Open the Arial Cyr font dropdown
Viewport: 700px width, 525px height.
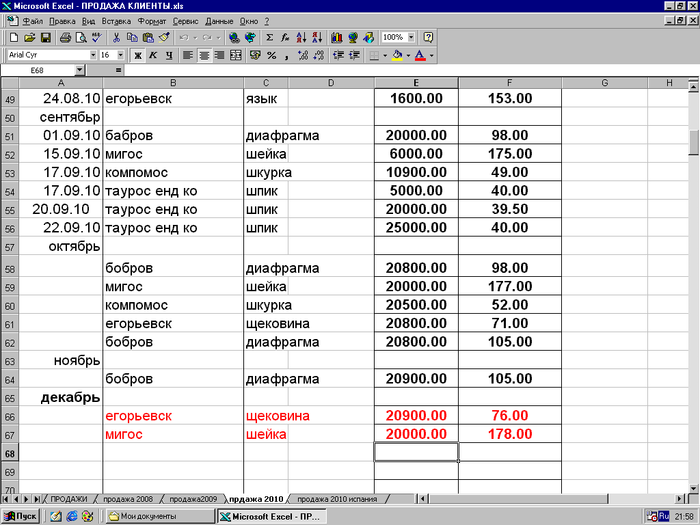pyautogui.click(x=93, y=55)
